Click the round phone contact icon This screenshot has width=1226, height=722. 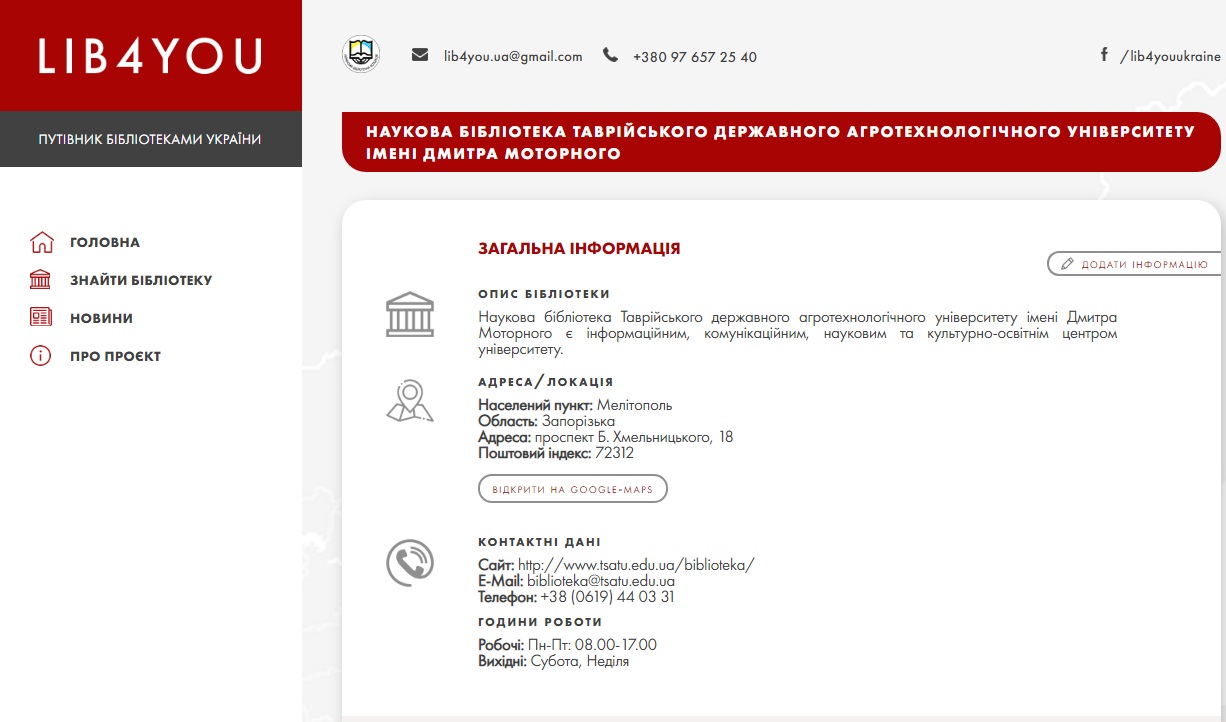(409, 562)
